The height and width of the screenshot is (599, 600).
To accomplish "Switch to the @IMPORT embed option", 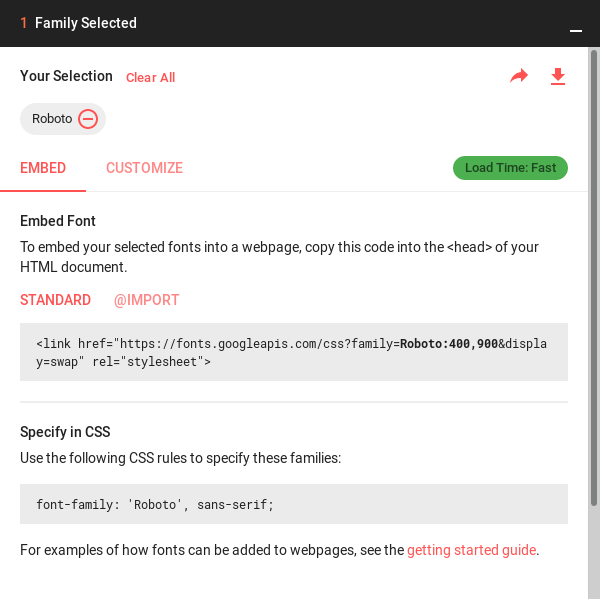I will point(147,300).
